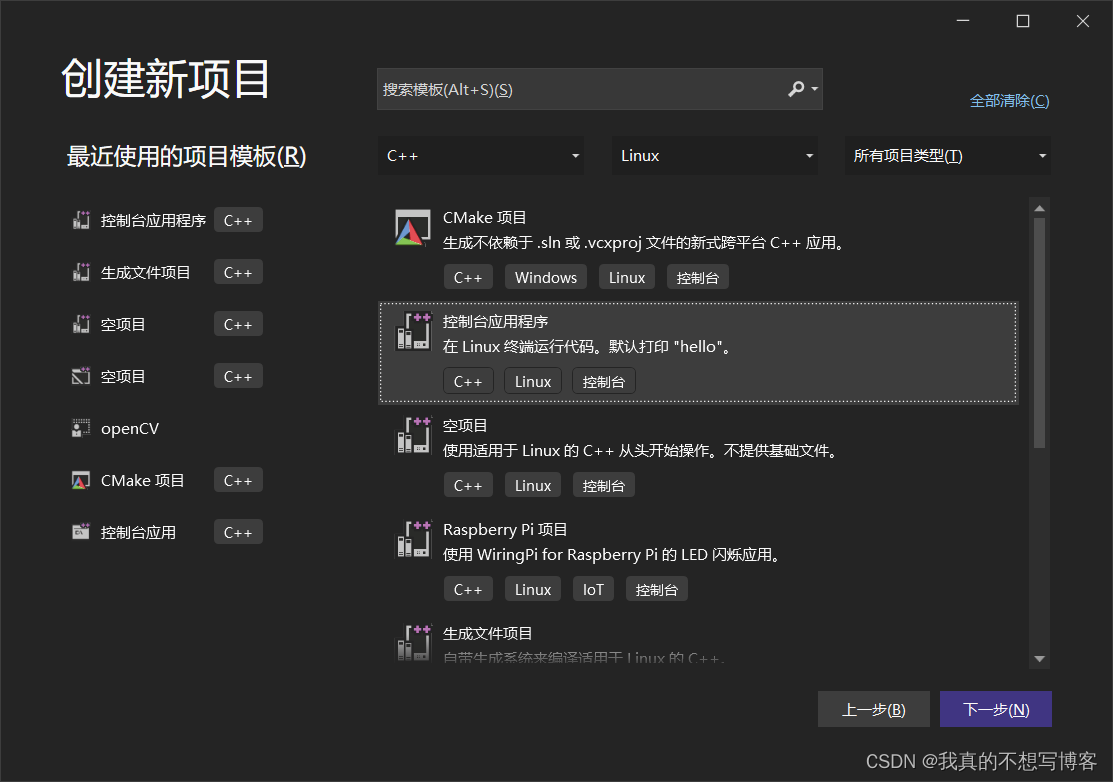The height and width of the screenshot is (782, 1113).
Task: Click the search magnifier icon
Action: (797, 89)
